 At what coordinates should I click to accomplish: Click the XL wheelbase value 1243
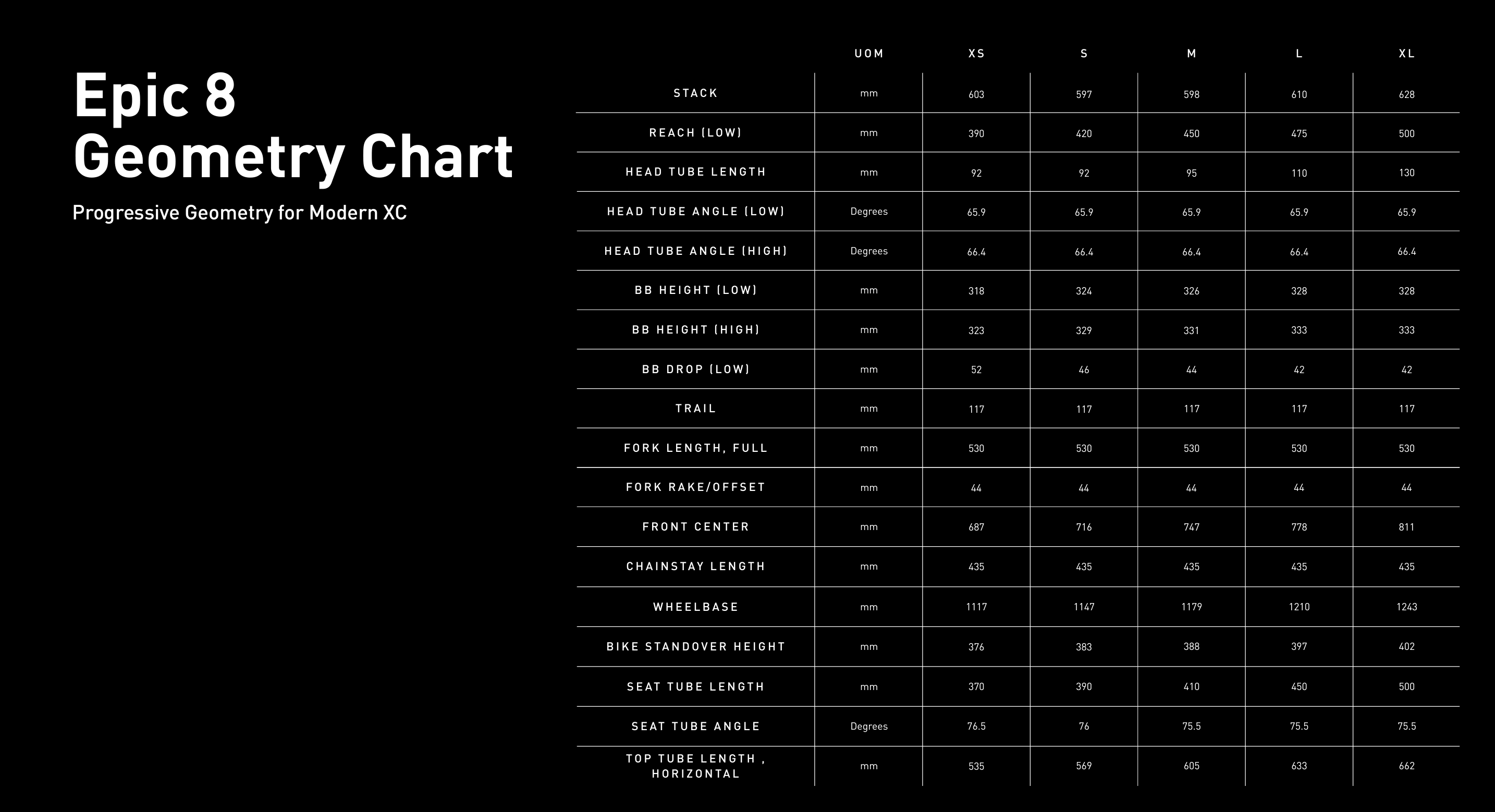pyautogui.click(x=1406, y=607)
